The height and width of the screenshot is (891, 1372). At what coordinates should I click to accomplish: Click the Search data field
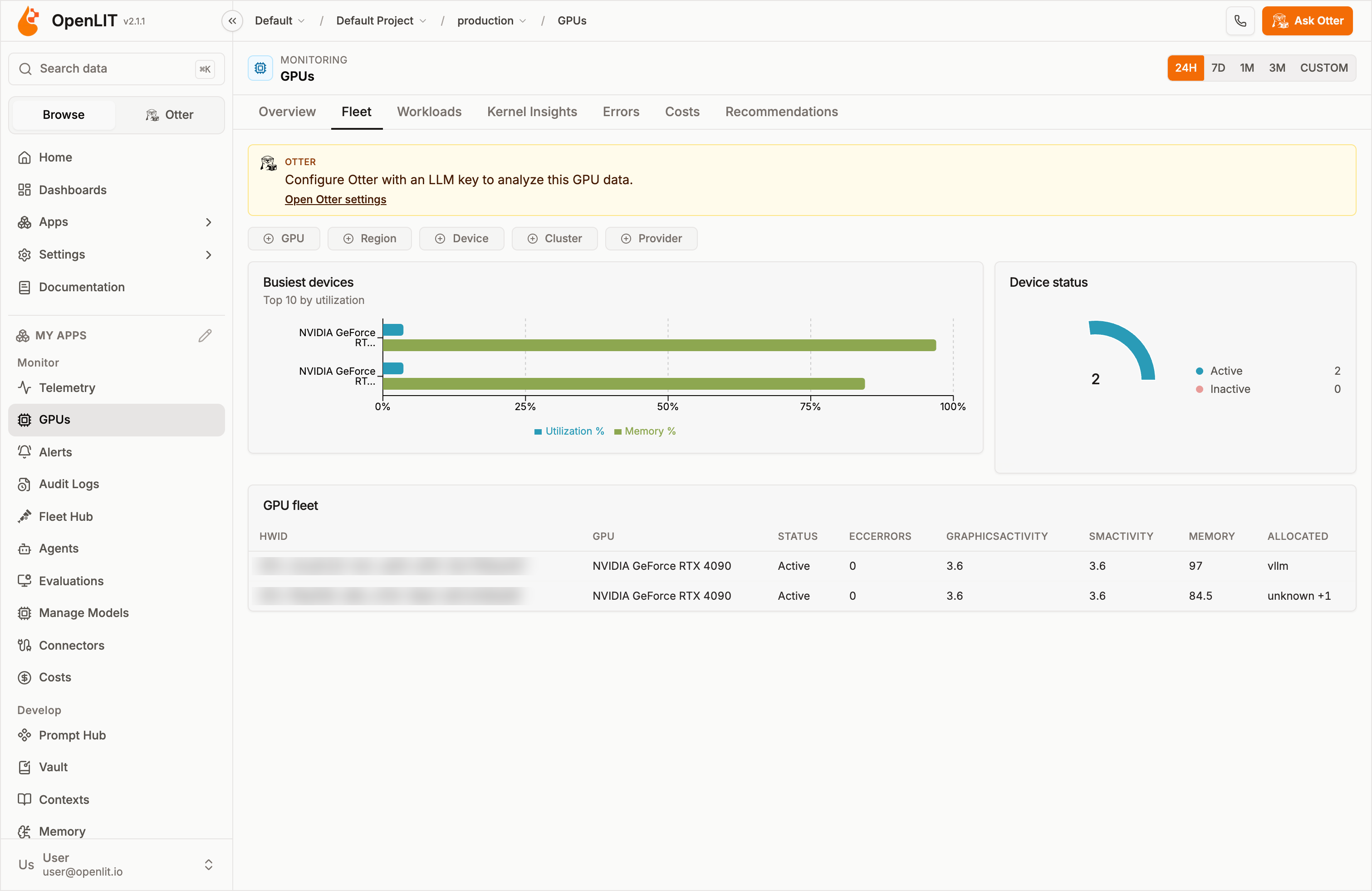click(117, 69)
